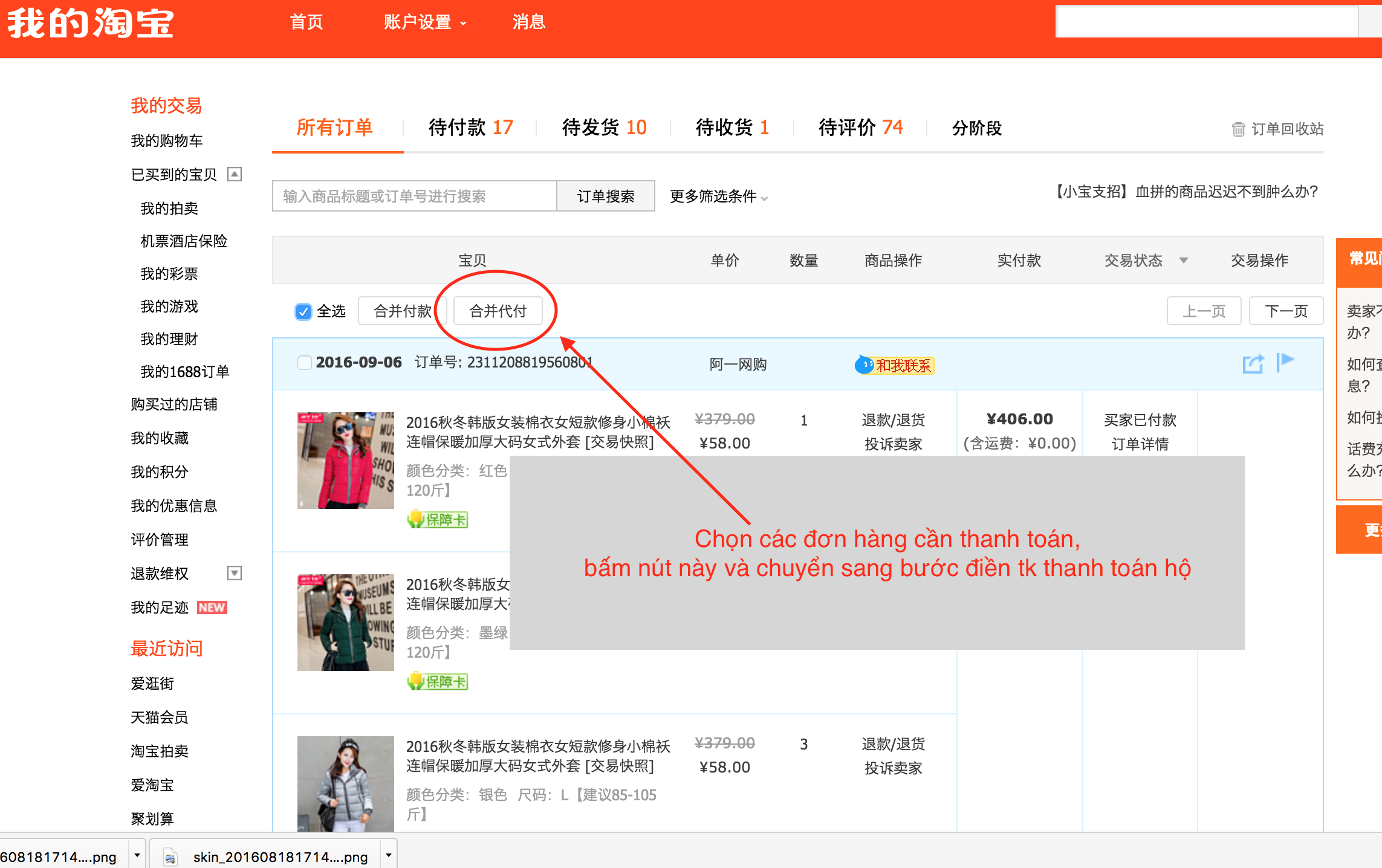Click the order search input field

coord(414,196)
